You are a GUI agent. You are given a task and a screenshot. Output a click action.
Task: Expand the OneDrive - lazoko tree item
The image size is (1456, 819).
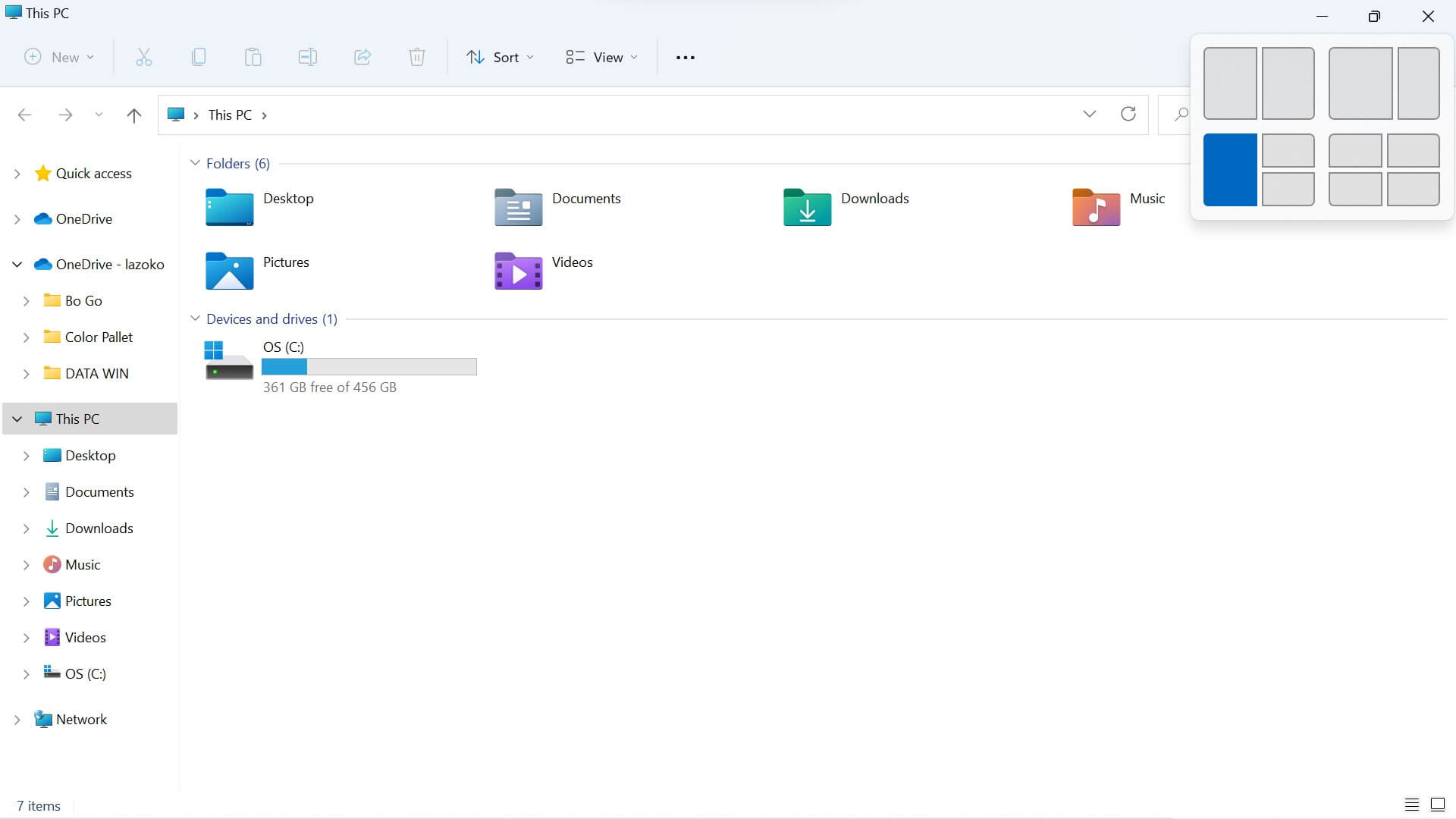16,263
